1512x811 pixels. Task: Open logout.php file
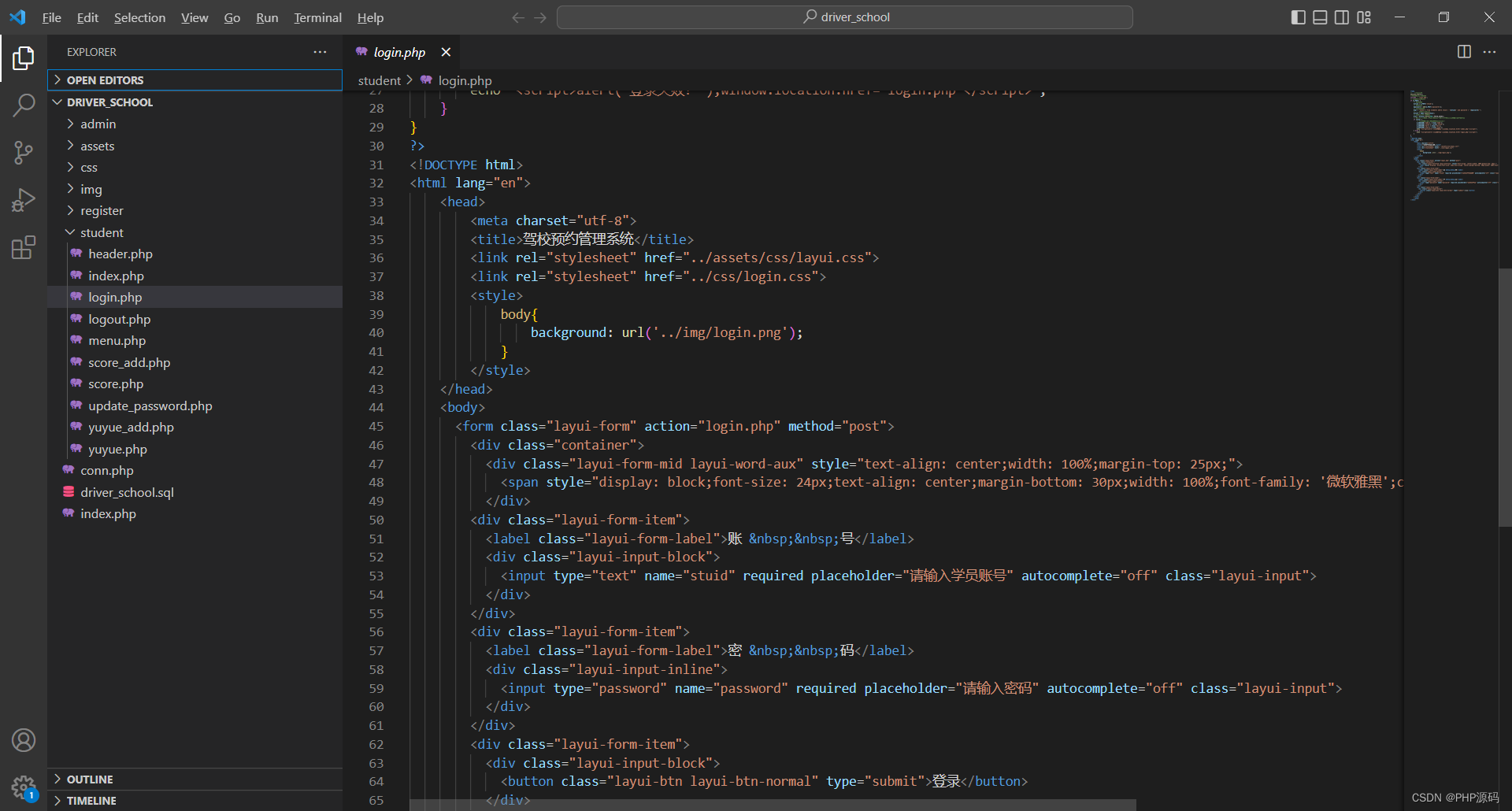(x=195, y=319)
